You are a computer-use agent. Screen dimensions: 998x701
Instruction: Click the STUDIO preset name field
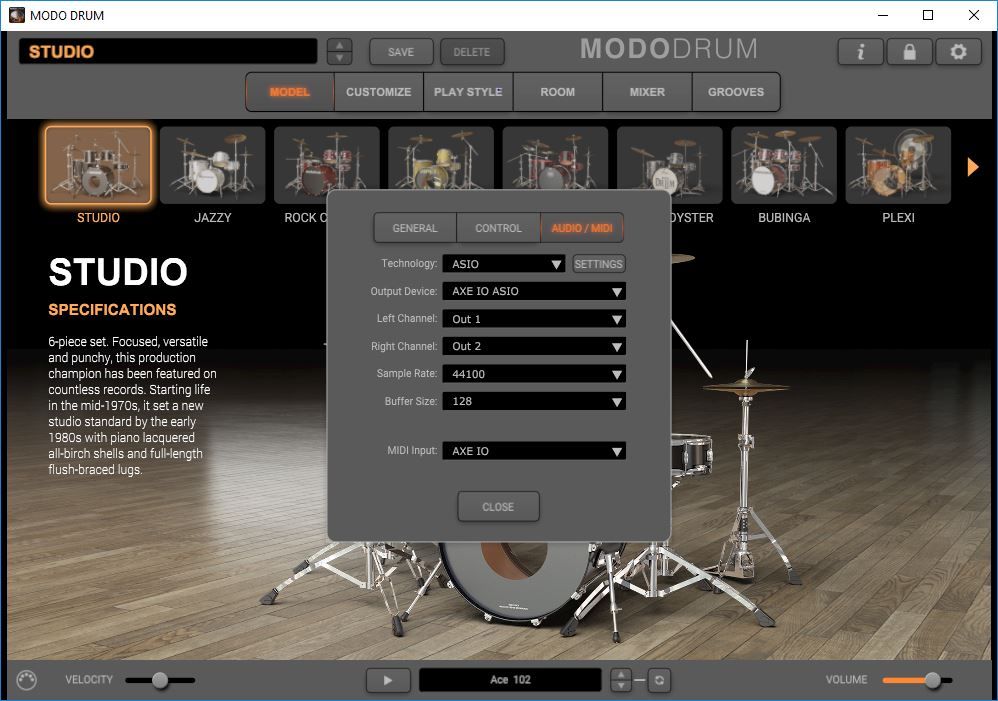168,52
